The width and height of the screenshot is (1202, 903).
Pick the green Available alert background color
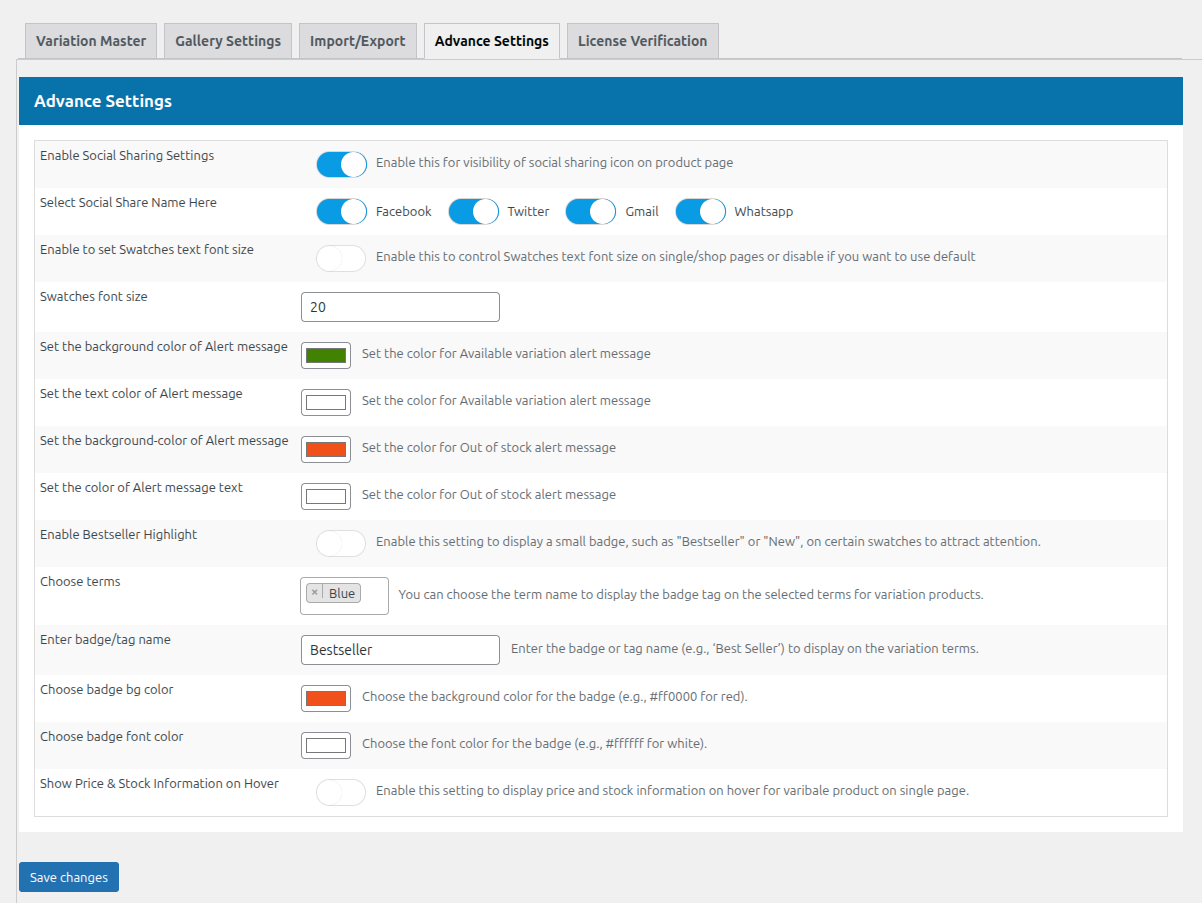click(x=326, y=355)
